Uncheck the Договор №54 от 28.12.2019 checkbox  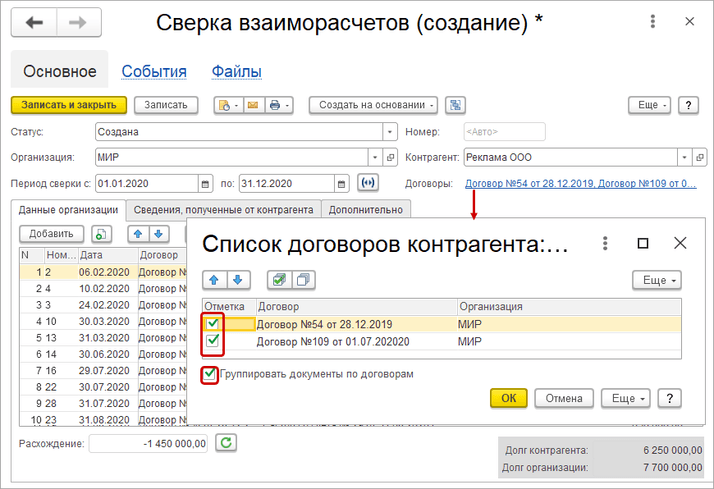click(x=213, y=324)
